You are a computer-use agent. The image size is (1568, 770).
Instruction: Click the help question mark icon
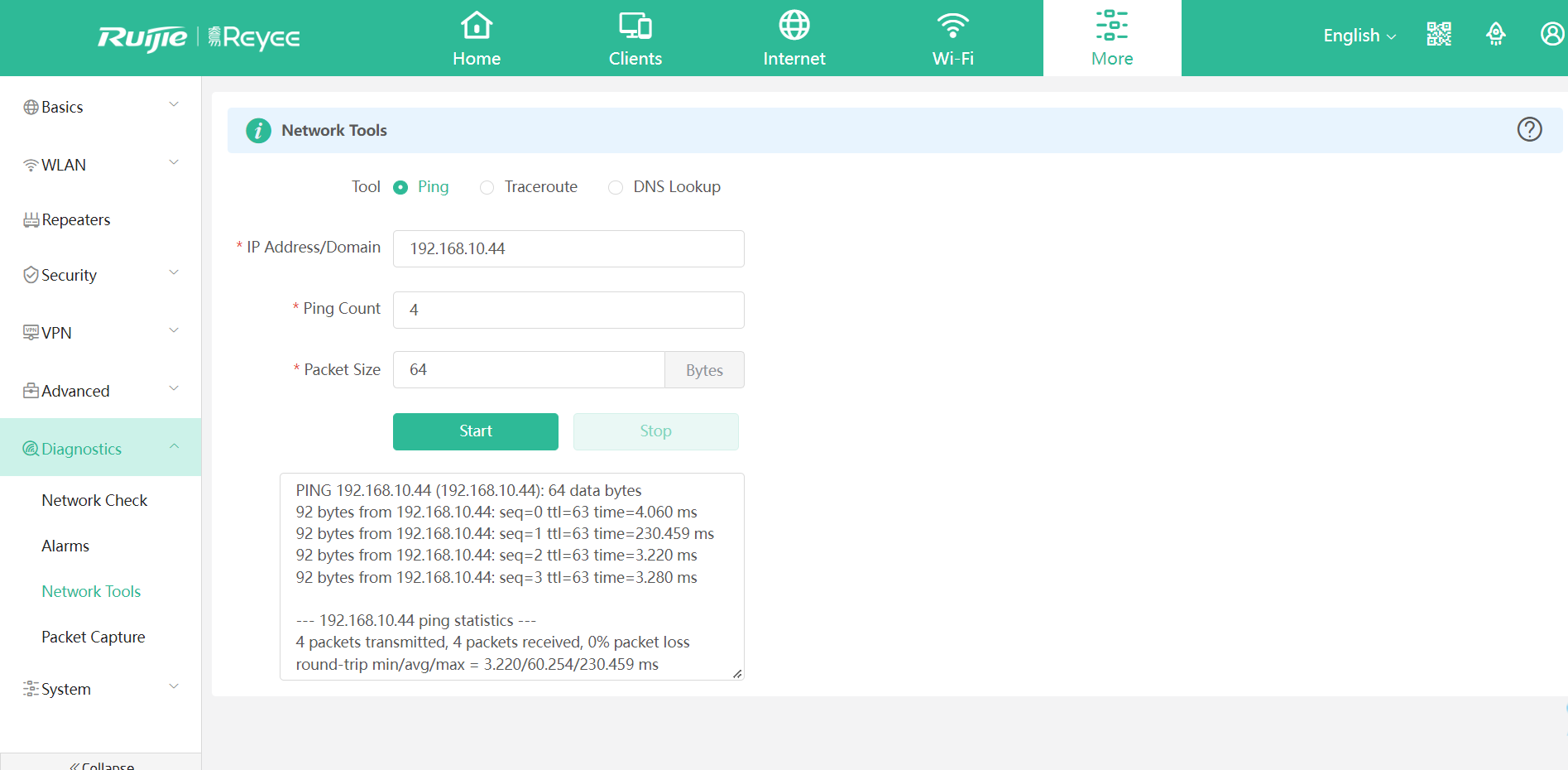click(x=1529, y=130)
